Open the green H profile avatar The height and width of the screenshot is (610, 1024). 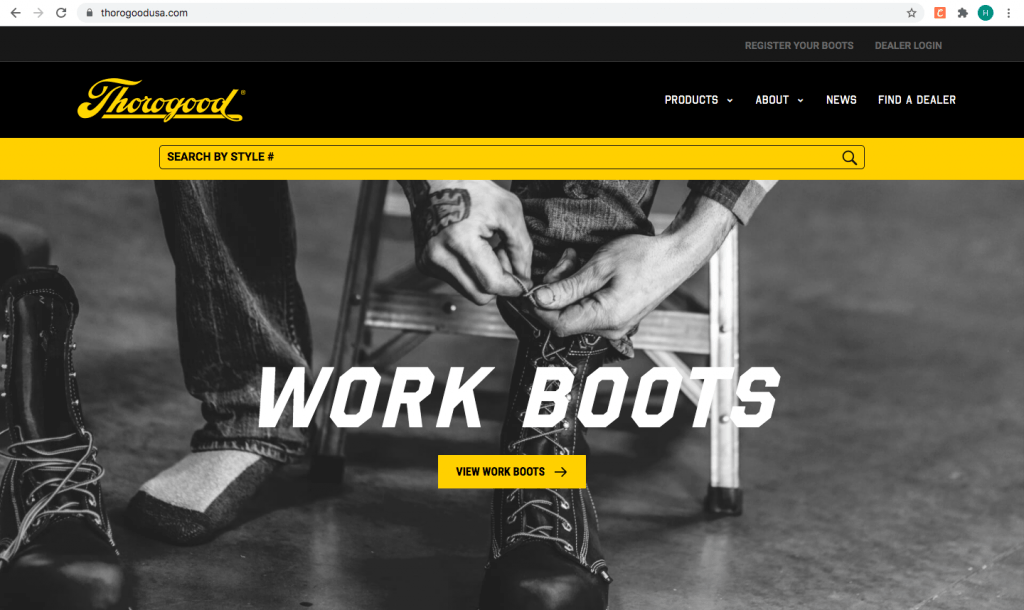pos(985,12)
